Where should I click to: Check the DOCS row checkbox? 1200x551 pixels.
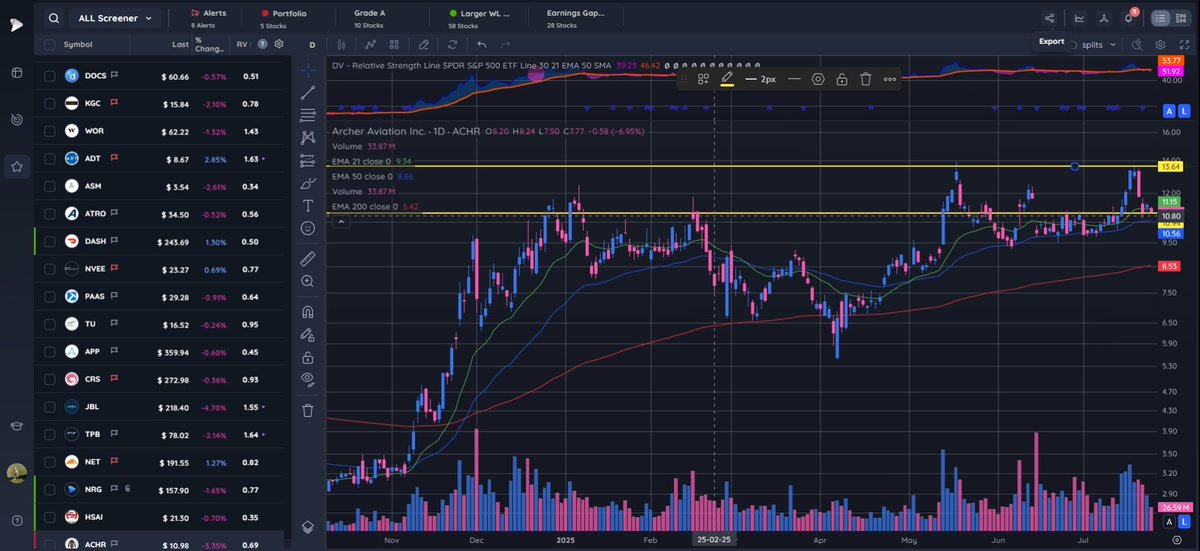point(49,76)
